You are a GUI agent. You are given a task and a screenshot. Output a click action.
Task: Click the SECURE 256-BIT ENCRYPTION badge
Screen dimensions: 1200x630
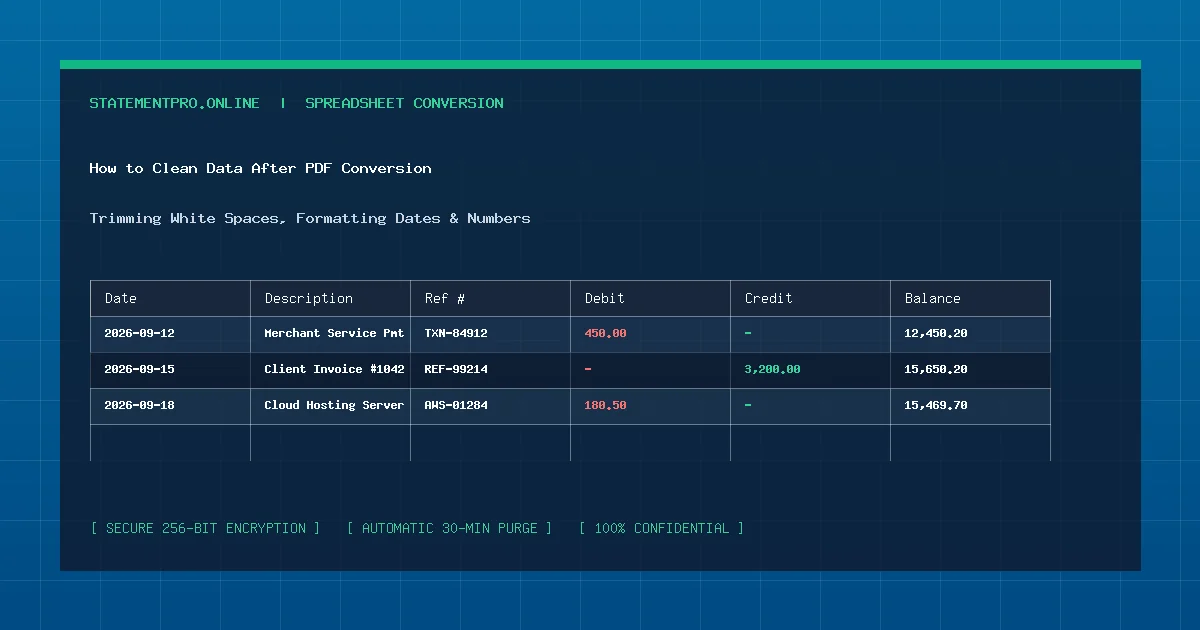[205, 528]
